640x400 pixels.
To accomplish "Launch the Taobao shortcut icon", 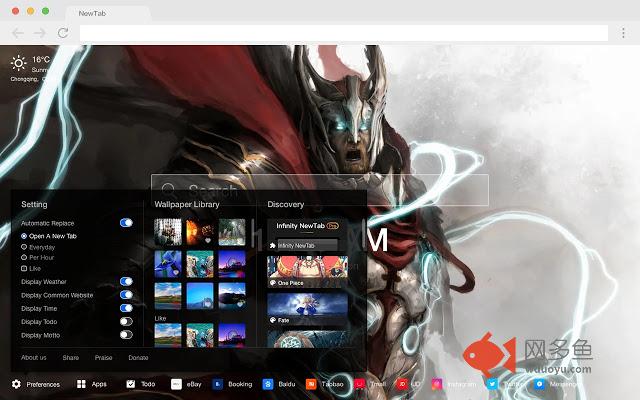I will [x=312, y=384].
